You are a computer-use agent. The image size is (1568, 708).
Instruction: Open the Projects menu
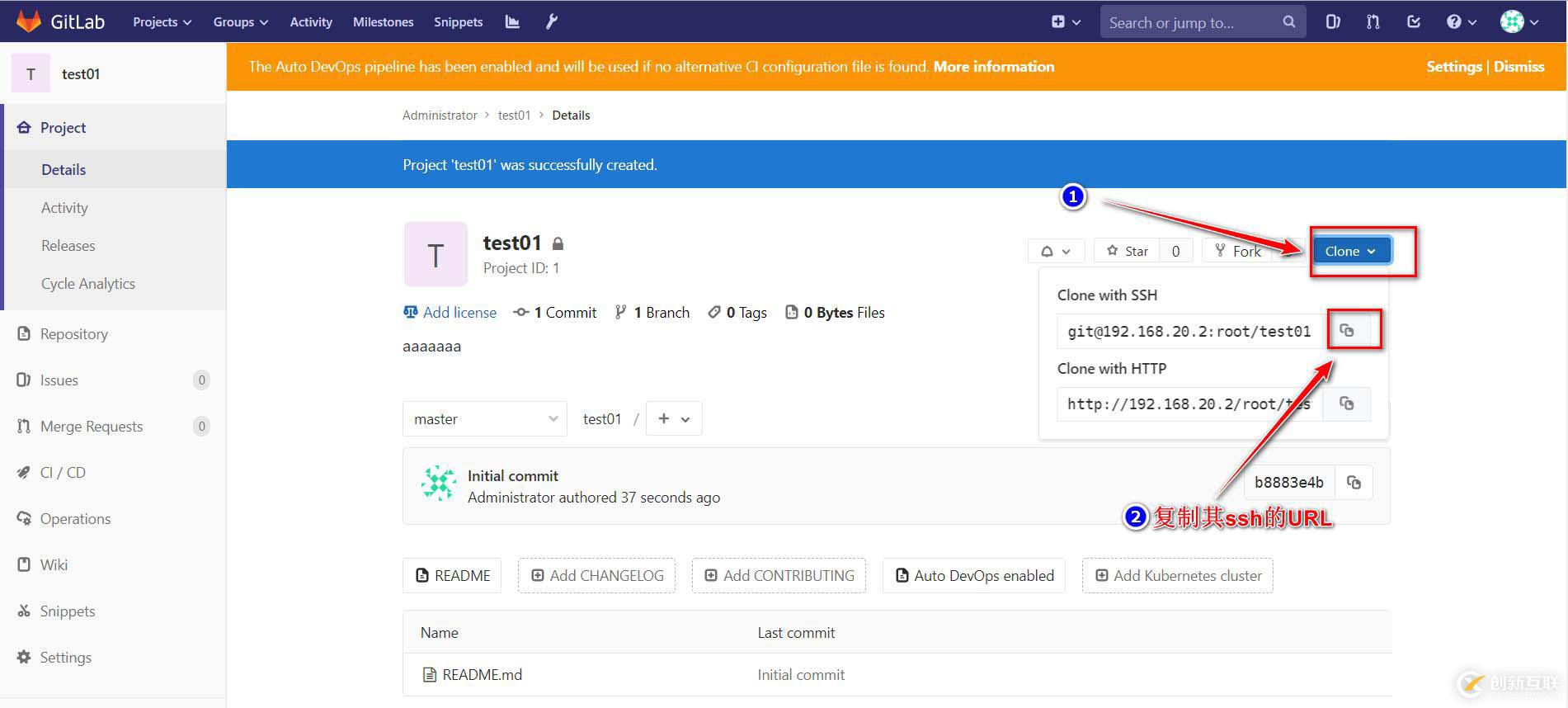coord(162,22)
